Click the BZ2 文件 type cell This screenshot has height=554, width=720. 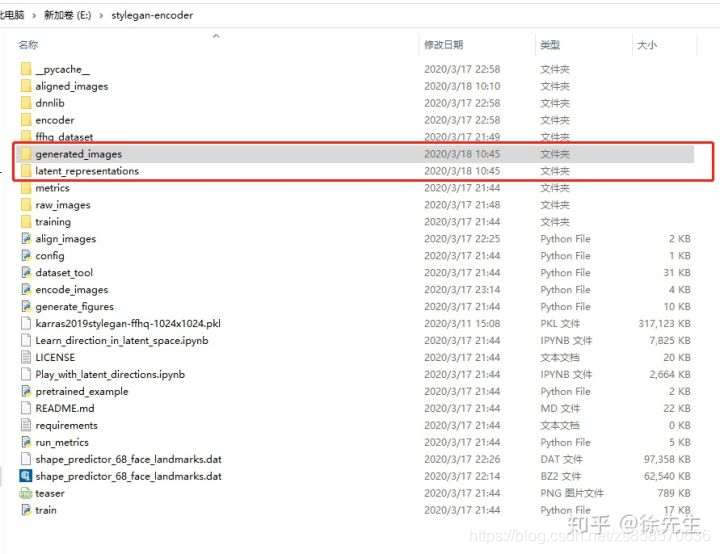click(x=561, y=476)
